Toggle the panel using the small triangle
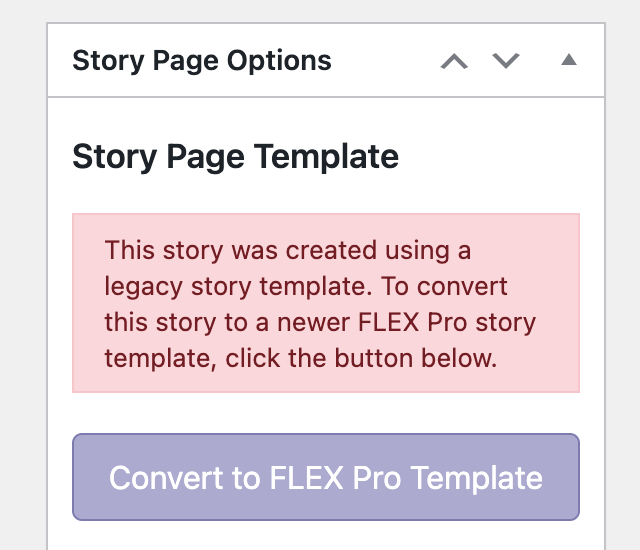The image size is (640, 550). pos(569,61)
